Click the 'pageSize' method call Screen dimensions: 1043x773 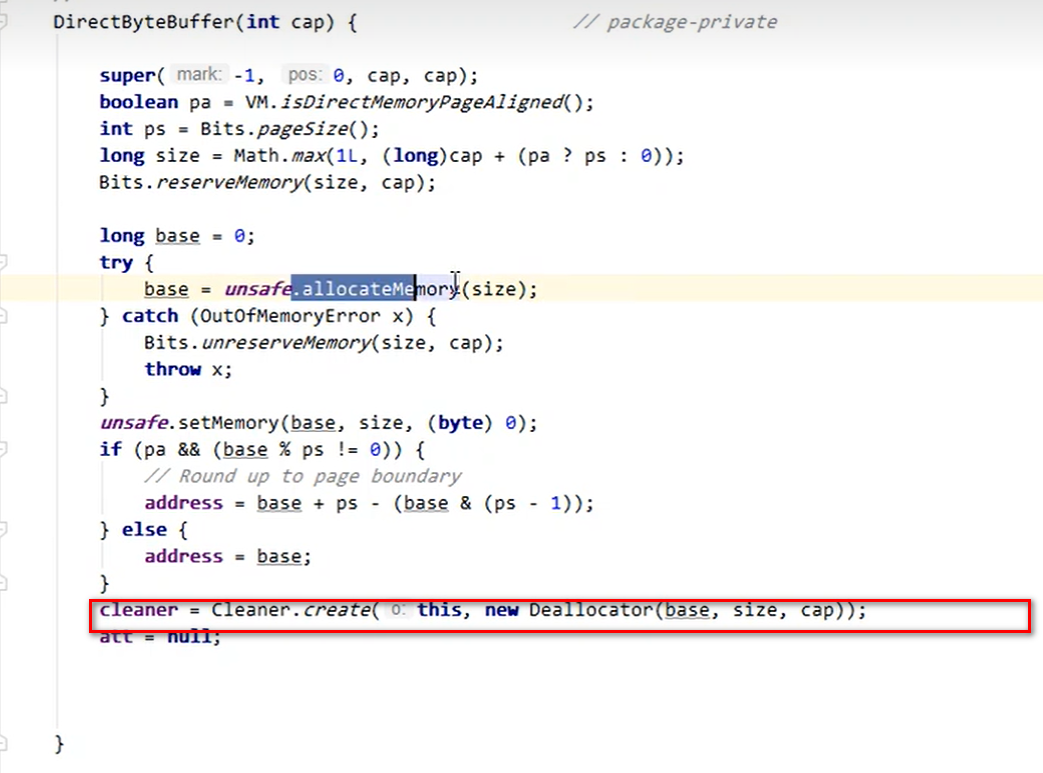pyautogui.click(x=302, y=129)
